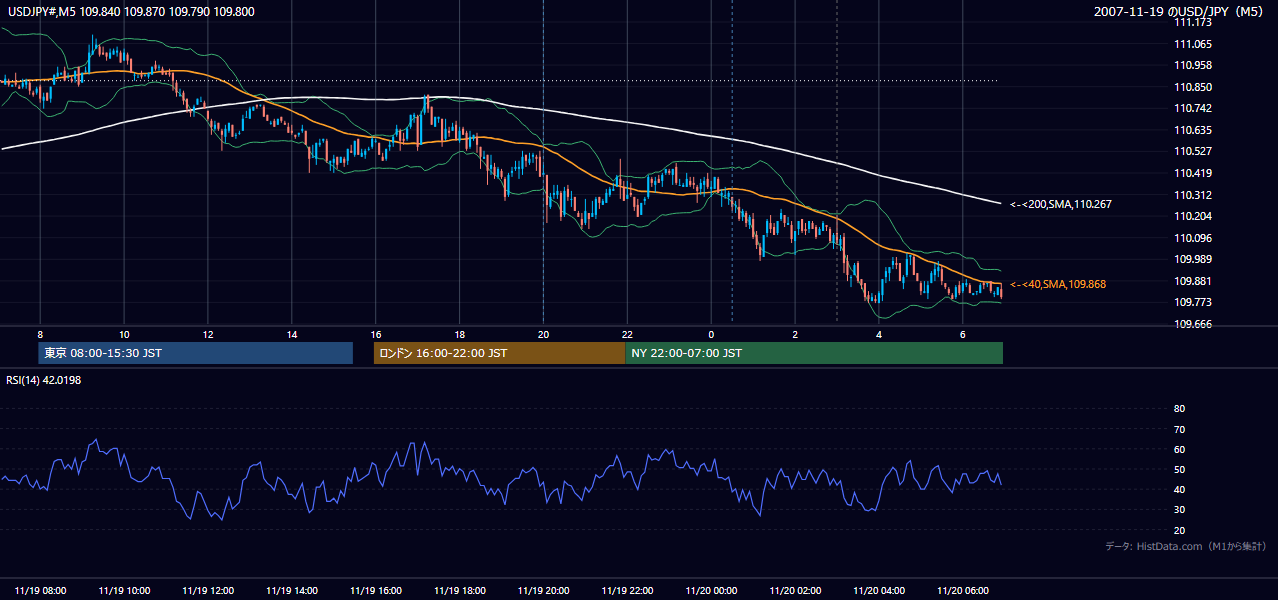
Task: Click price axis value 110.742
Action: (1193, 108)
